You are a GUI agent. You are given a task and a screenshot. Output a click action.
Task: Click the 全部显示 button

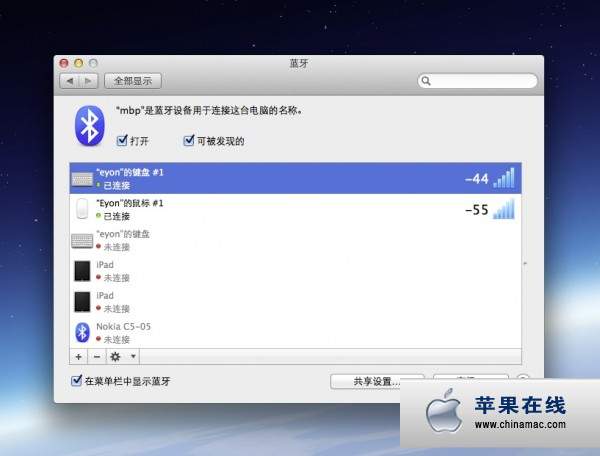133,81
